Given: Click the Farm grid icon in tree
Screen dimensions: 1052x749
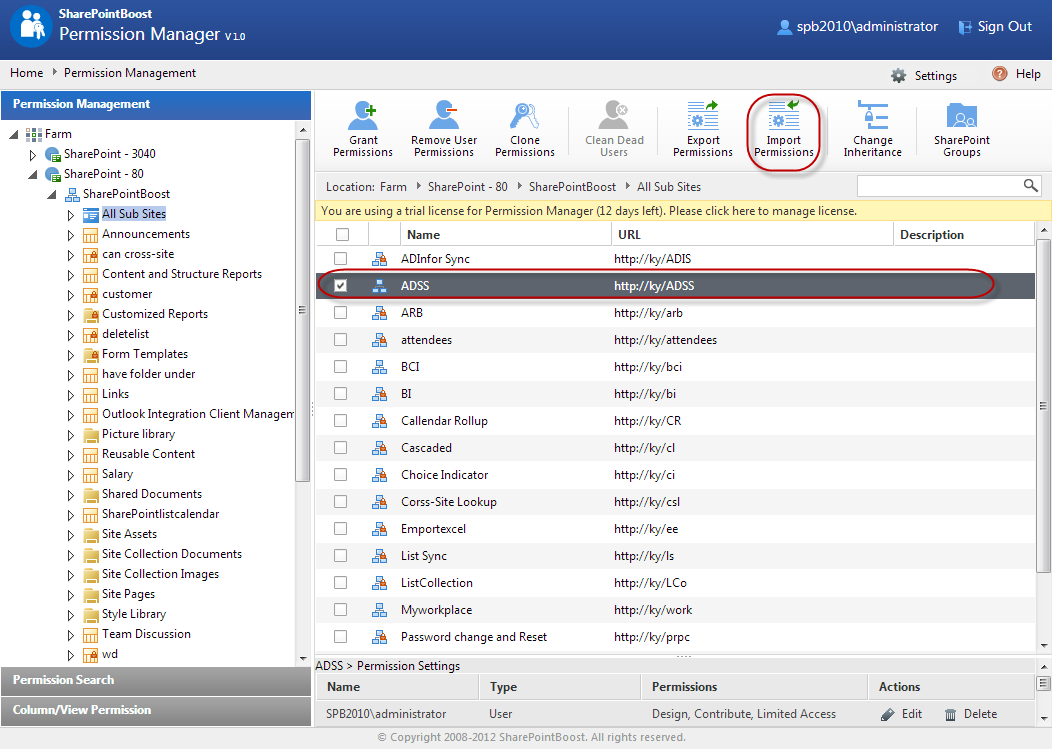Looking at the screenshot, I should [34, 134].
